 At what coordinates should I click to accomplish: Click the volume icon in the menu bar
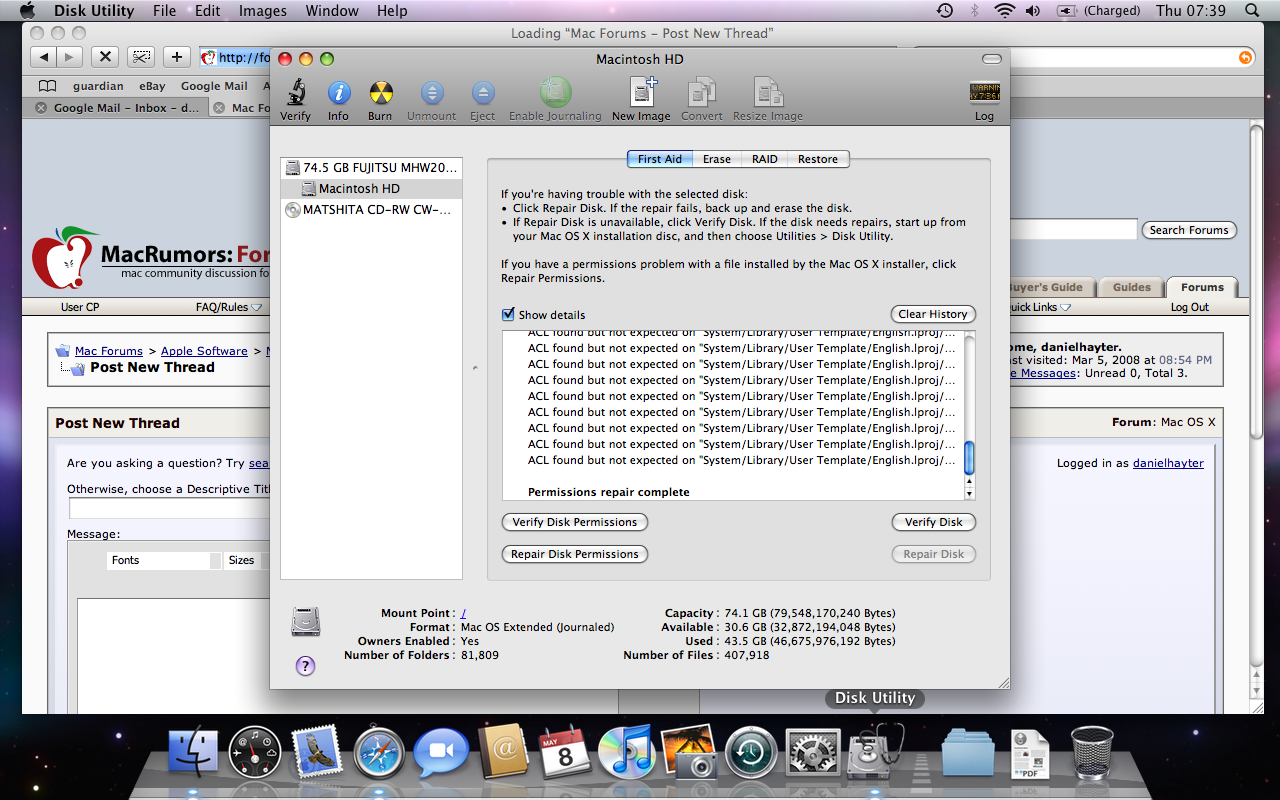(1031, 10)
